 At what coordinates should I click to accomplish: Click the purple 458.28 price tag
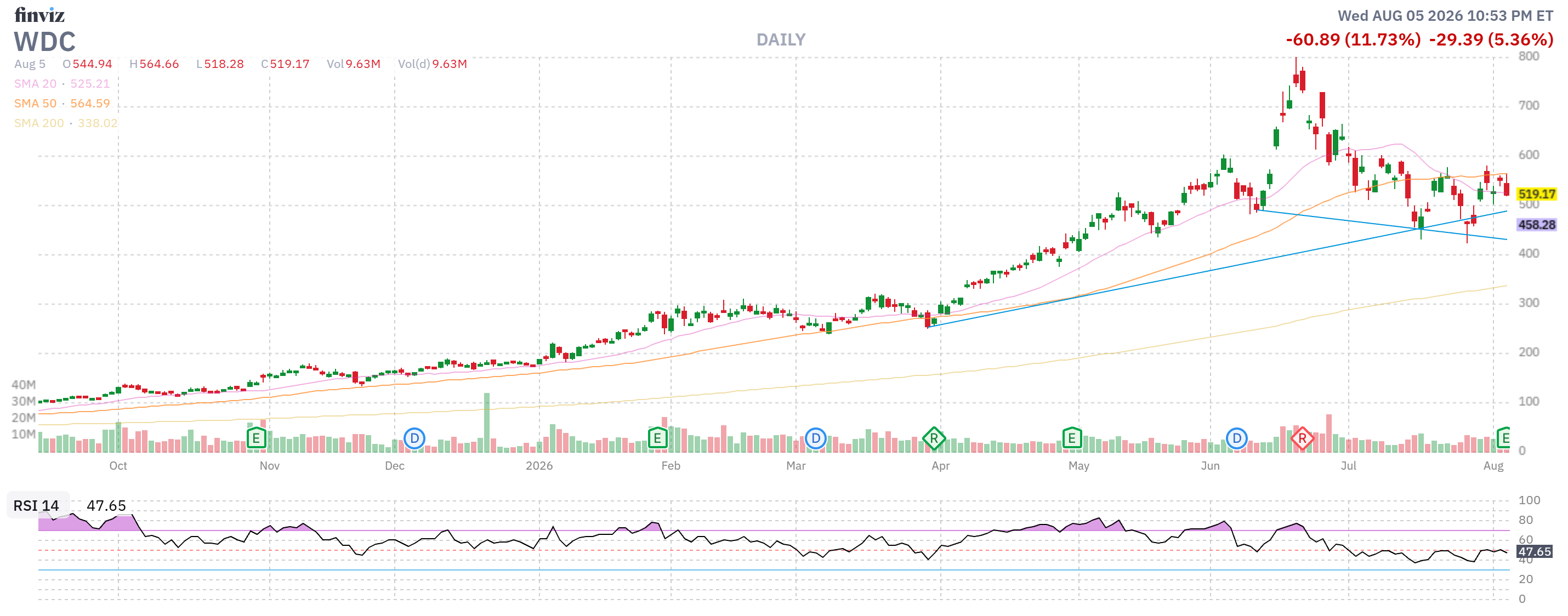tap(1537, 225)
